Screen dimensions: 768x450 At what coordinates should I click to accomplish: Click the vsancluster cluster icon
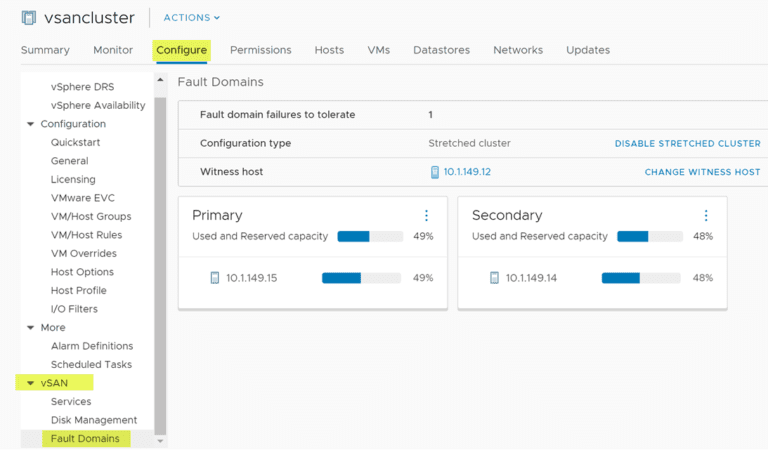coord(28,17)
